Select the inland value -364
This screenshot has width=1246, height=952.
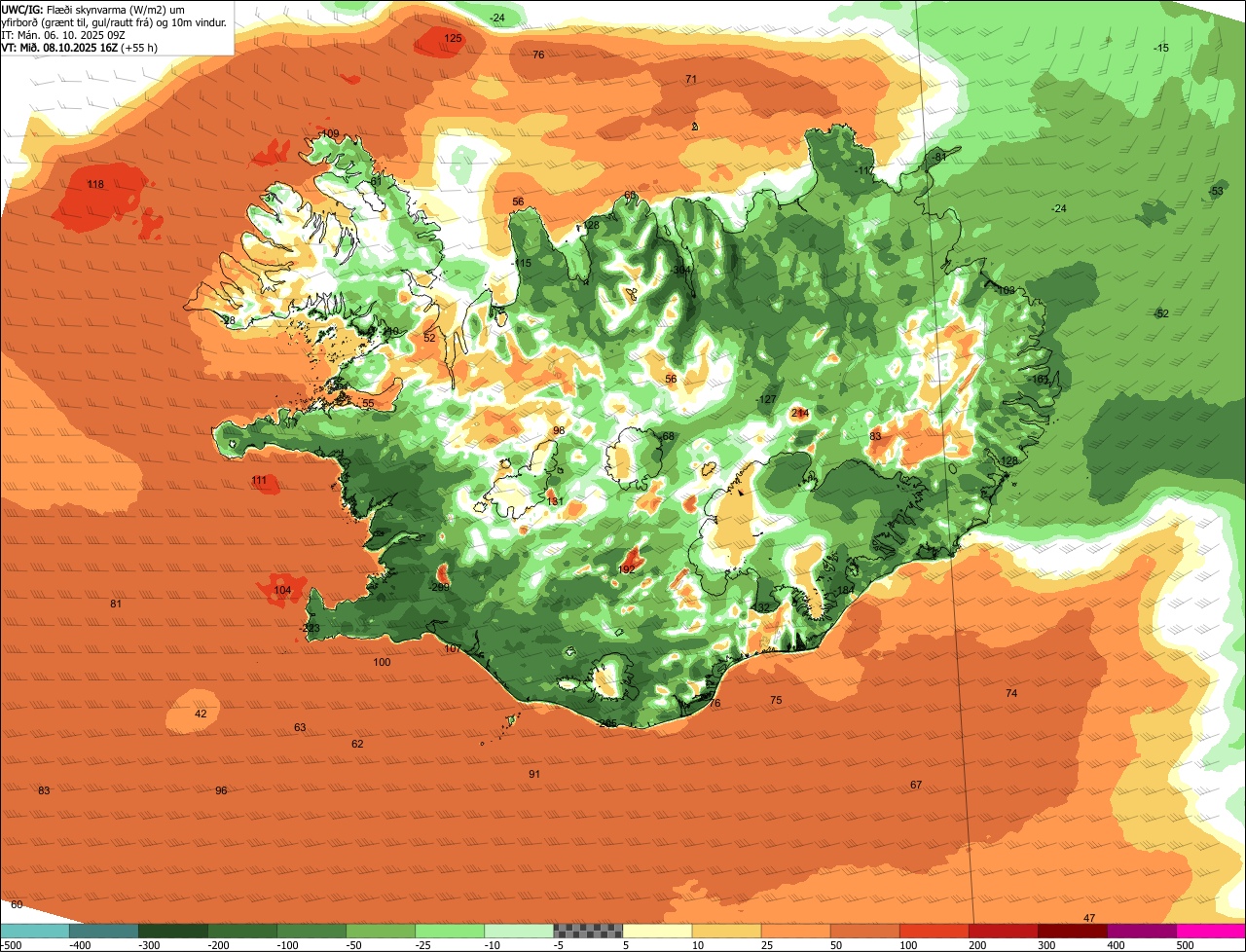(x=681, y=270)
